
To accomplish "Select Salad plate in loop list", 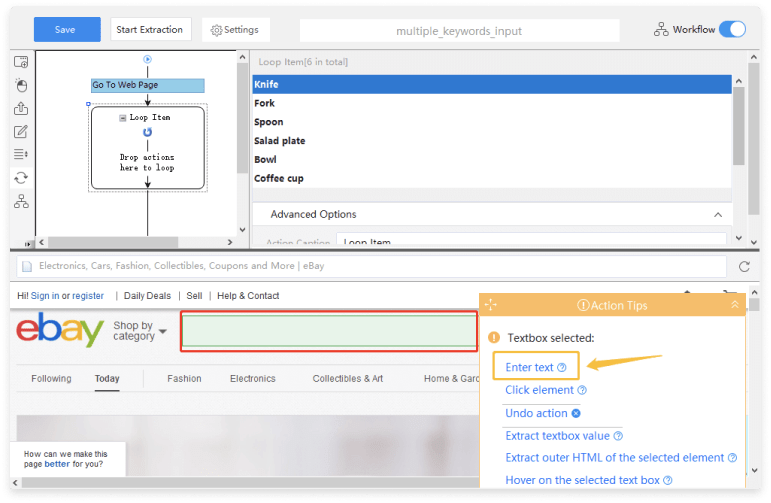I will click(492, 141).
